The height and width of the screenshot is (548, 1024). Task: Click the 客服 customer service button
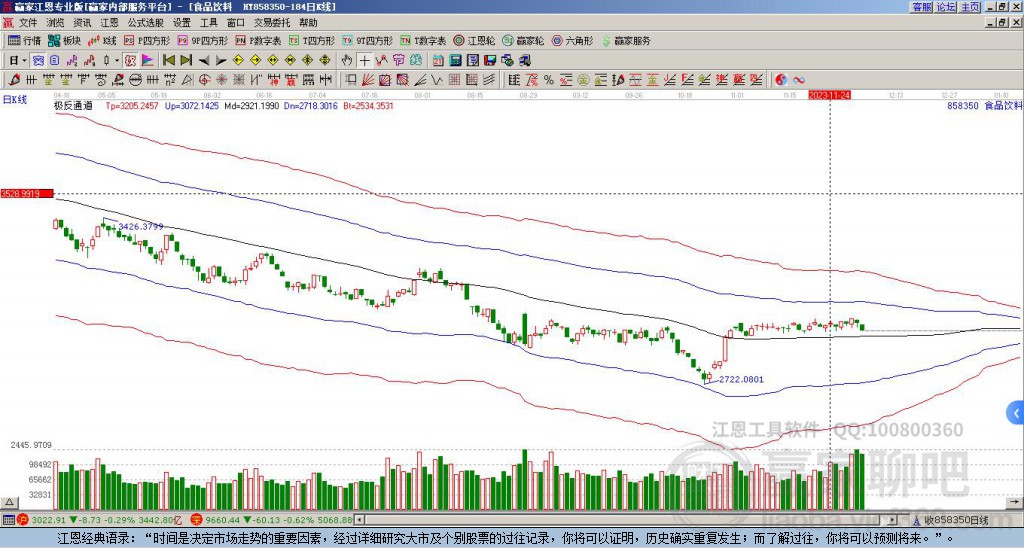coord(922,7)
